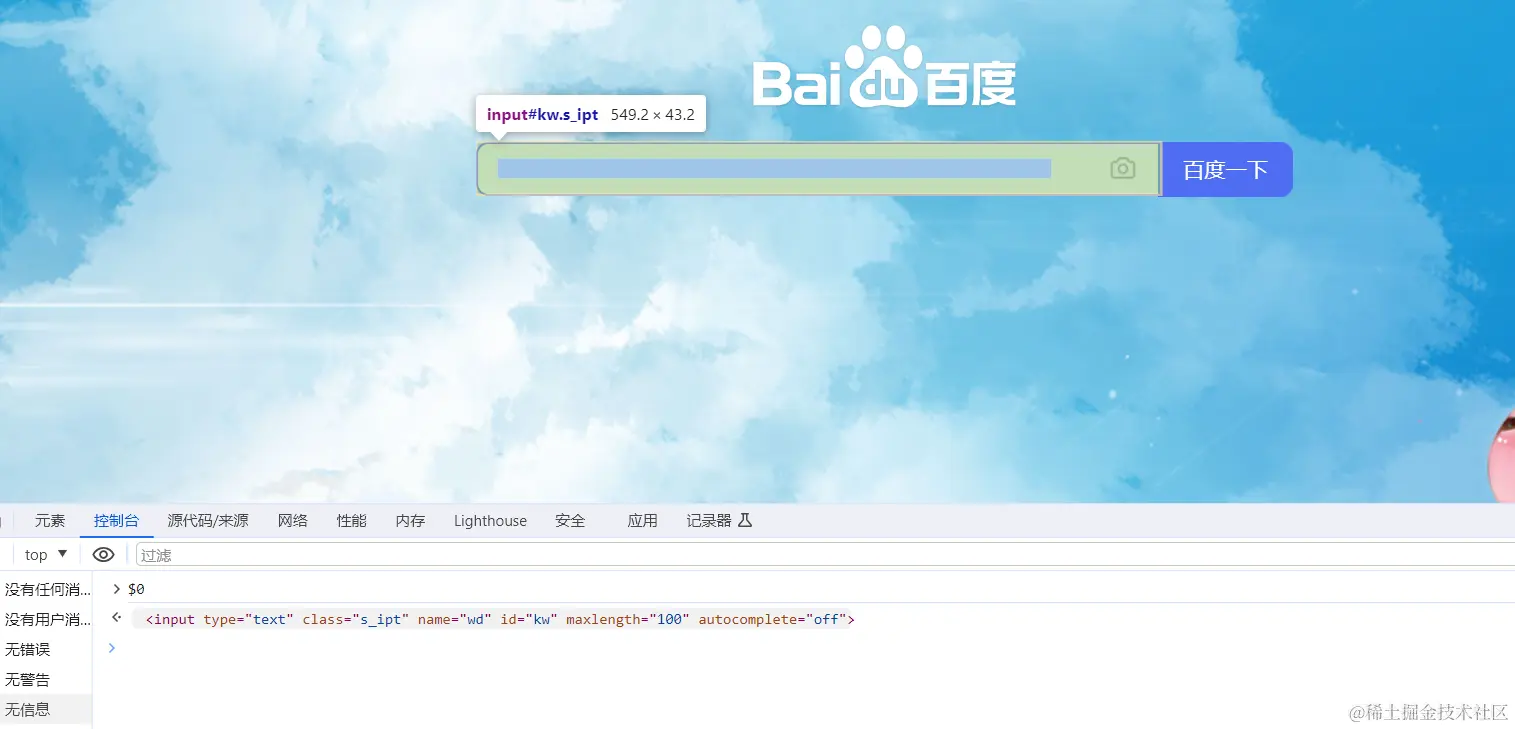The image size is (1515, 729).
Task: Toggle the eye live expression icon
Action: click(103, 554)
